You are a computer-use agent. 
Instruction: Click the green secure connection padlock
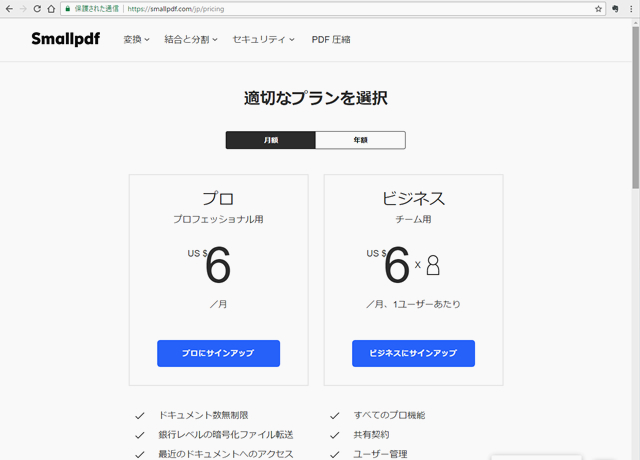[x=67, y=8]
